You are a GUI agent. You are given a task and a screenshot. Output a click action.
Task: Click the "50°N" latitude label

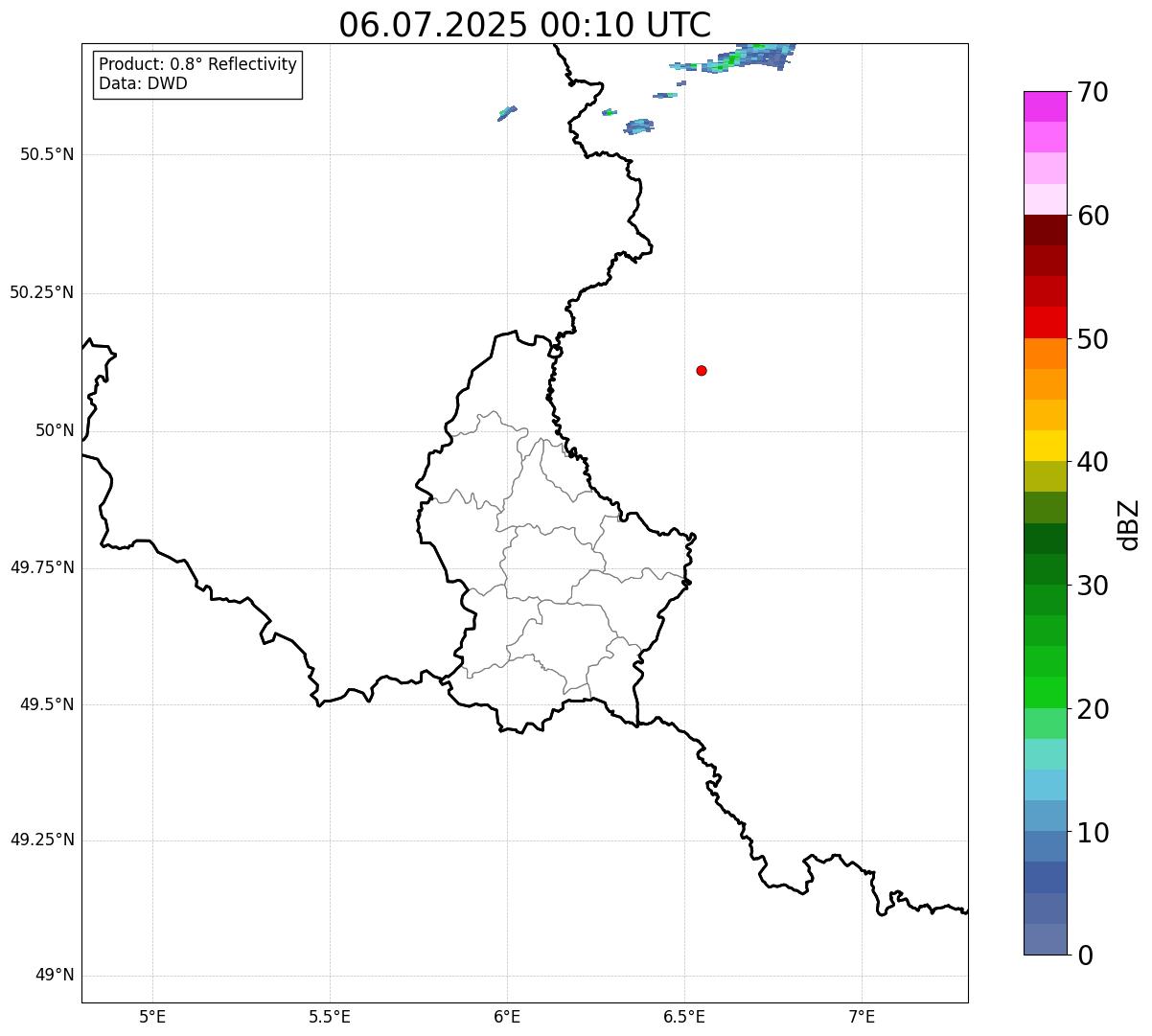click(55, 430)
